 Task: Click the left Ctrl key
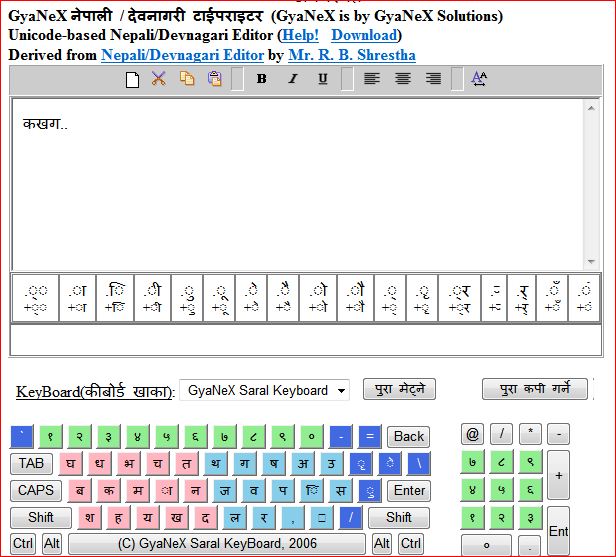[x=23, y=544]
